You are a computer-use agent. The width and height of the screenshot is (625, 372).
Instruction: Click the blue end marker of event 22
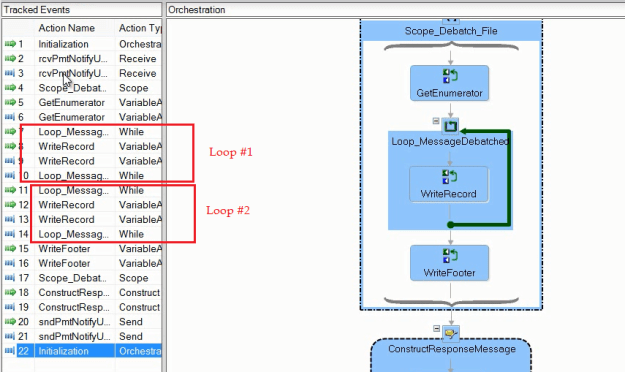(x=10, y=351)
